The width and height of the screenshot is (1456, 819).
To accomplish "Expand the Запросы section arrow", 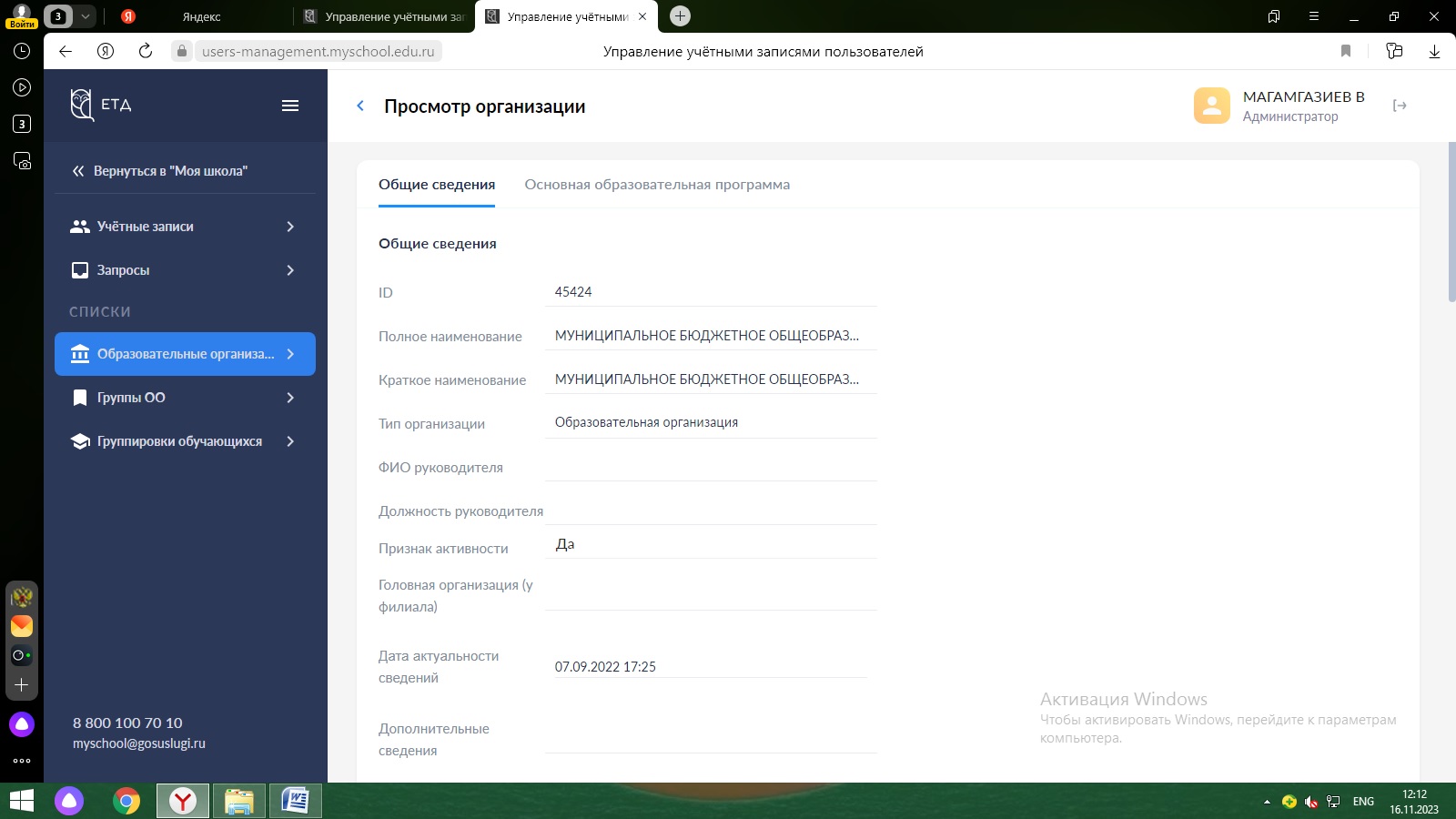I will click(290, 270).
